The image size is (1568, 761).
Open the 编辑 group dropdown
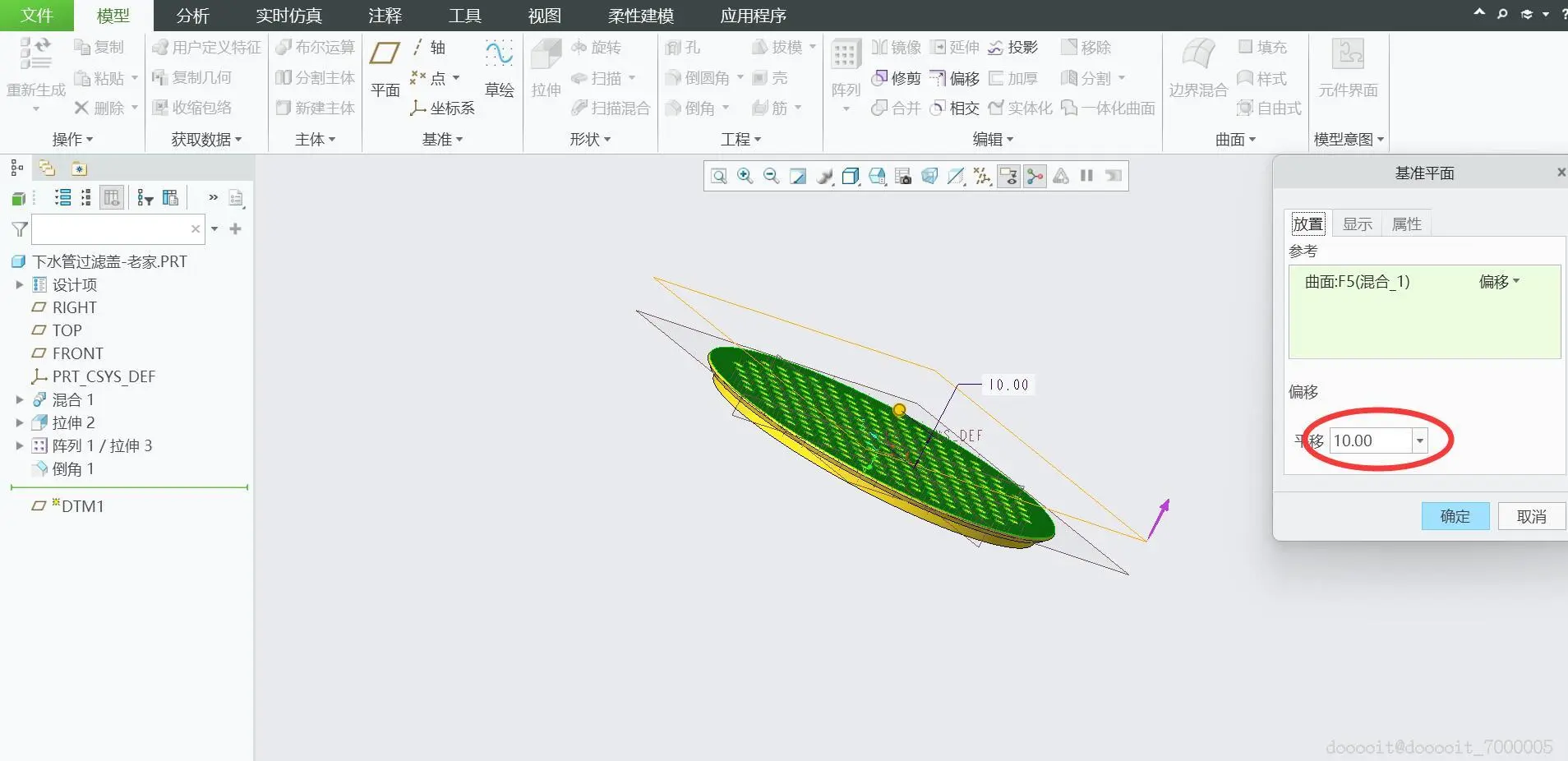point(994,139)
